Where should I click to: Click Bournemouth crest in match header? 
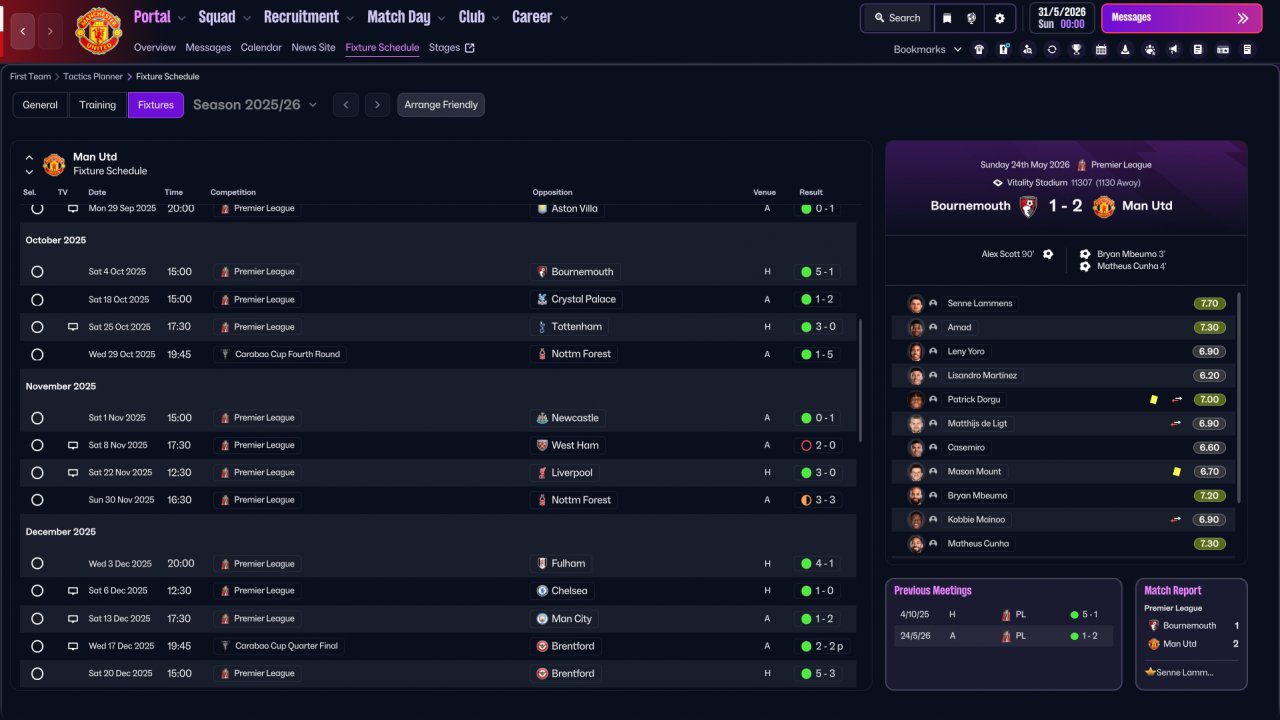[1027, 206]
